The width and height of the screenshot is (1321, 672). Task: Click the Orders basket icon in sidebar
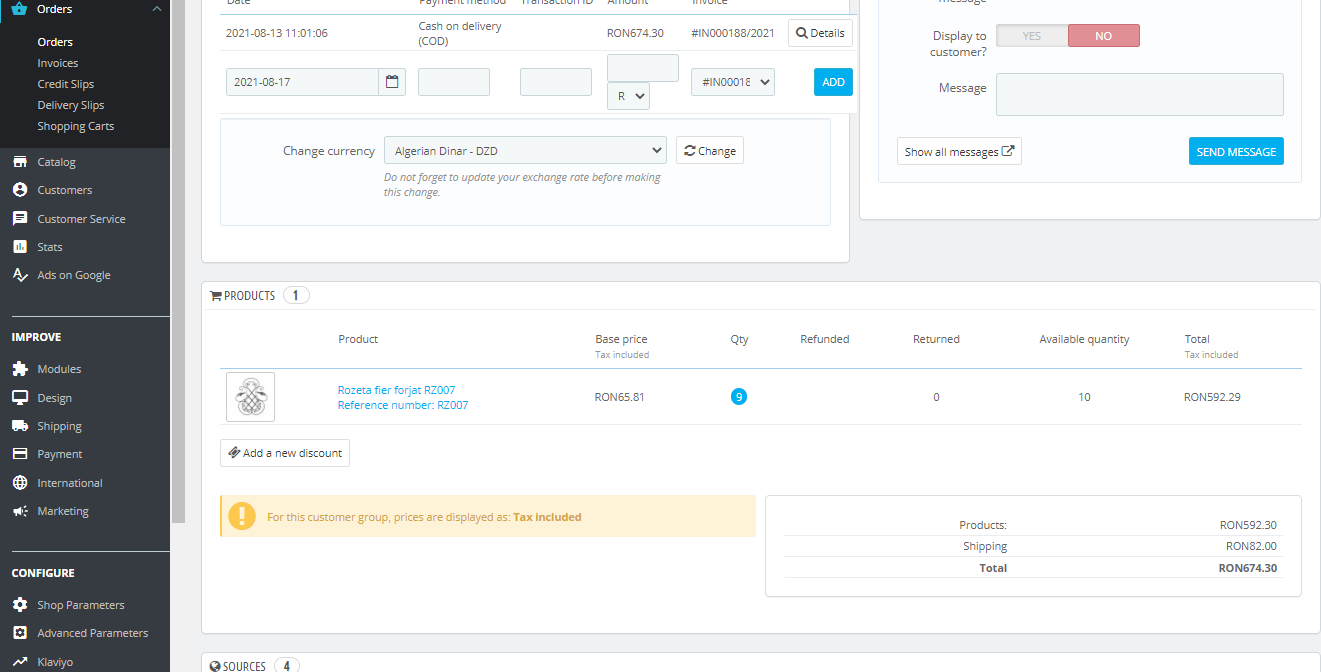click(19, 9)
